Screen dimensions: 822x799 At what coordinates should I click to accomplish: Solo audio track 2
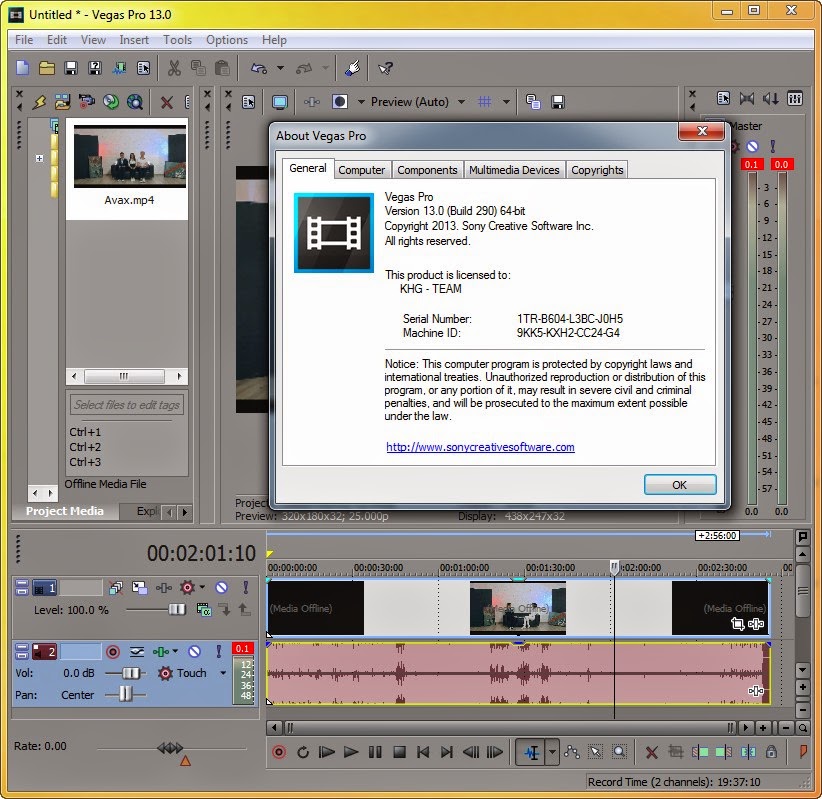pyautogui.click(x=219, y=652)
